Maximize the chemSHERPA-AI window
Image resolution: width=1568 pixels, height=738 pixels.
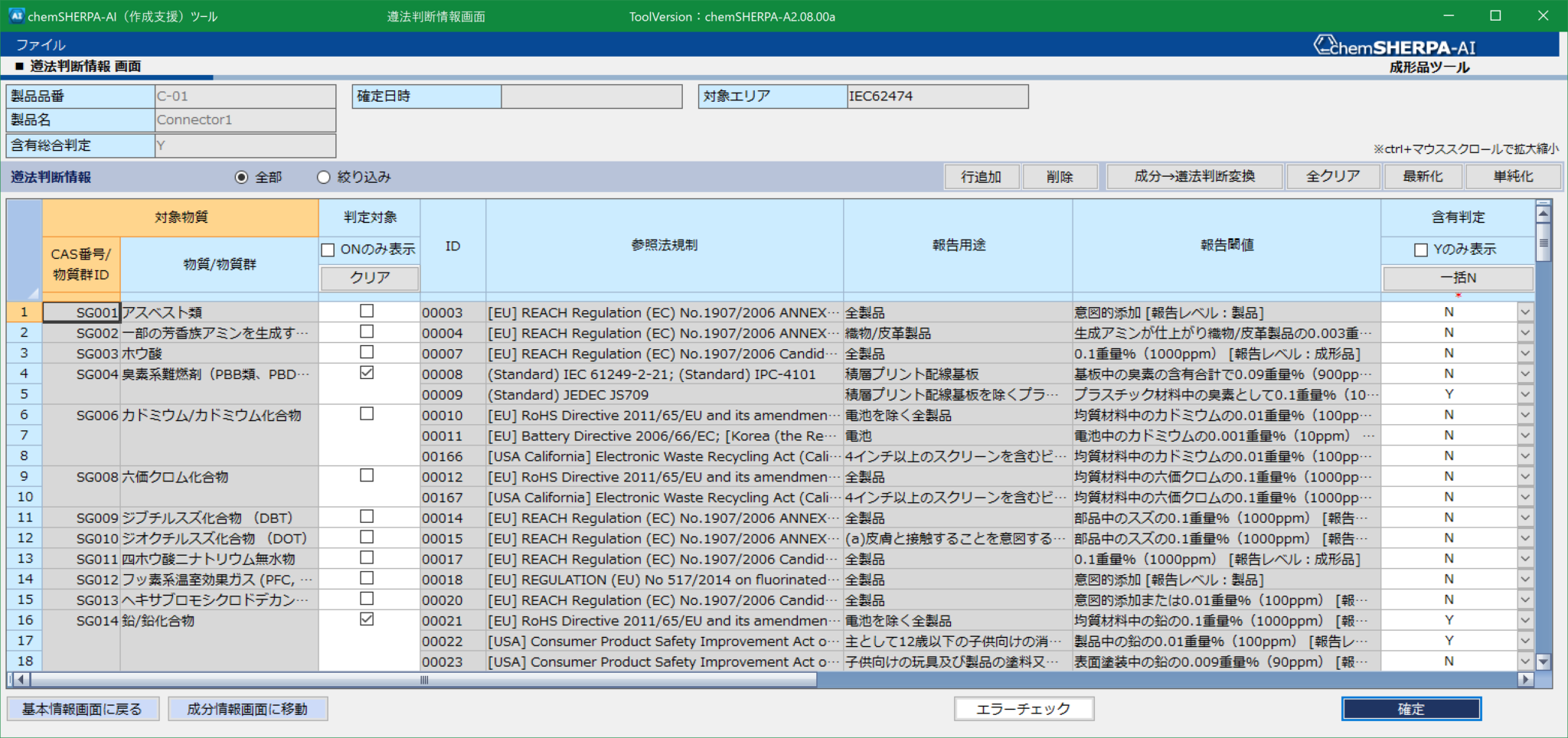[x=1495, y=15]
